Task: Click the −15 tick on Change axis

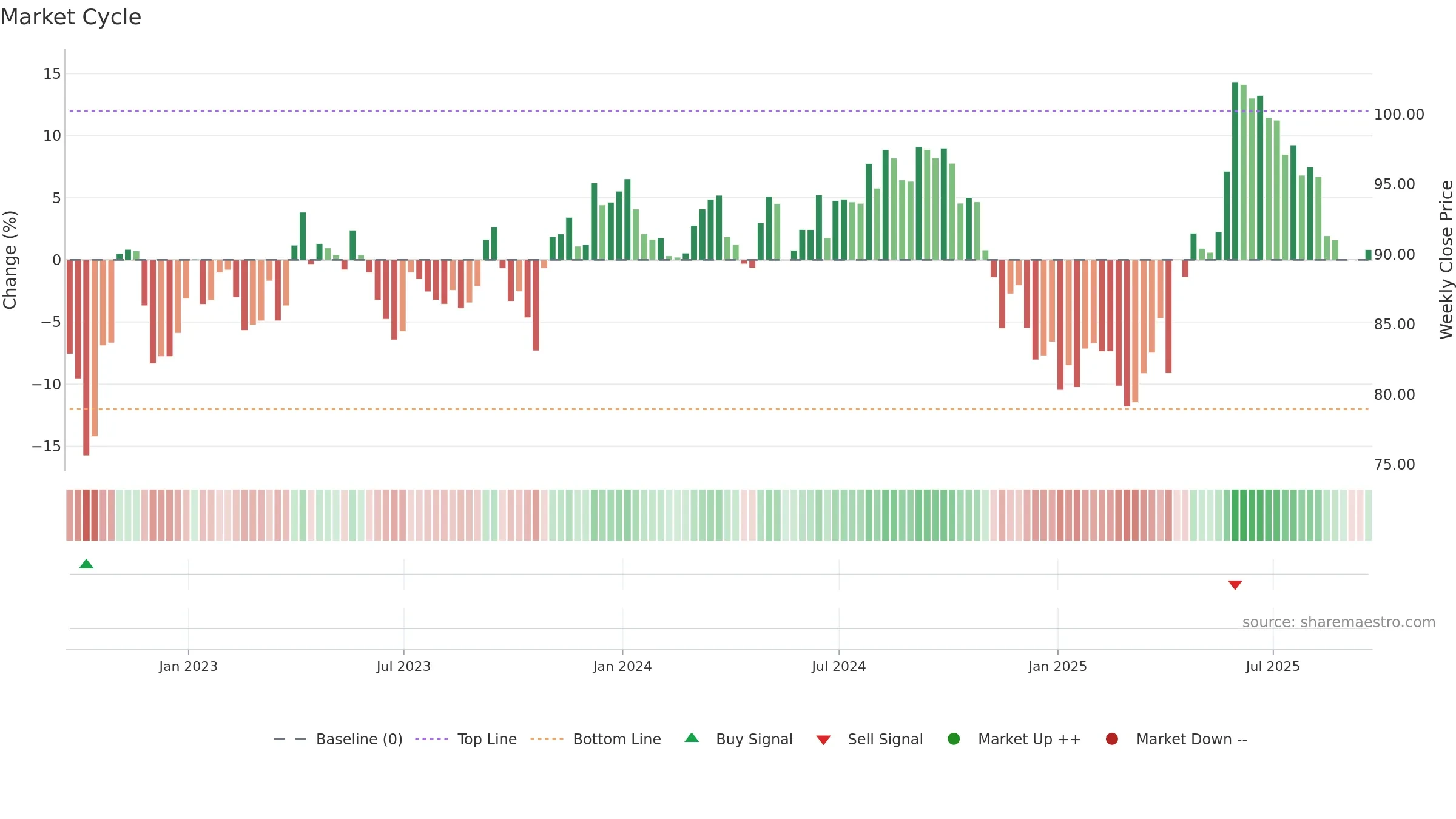Action: coord(47,447)
